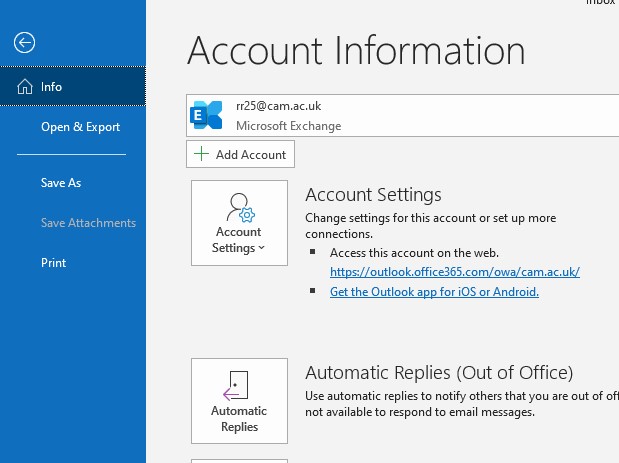Click the back arrow circle icon
Viewport: 619px width, 463px height.
pos(24,42)
